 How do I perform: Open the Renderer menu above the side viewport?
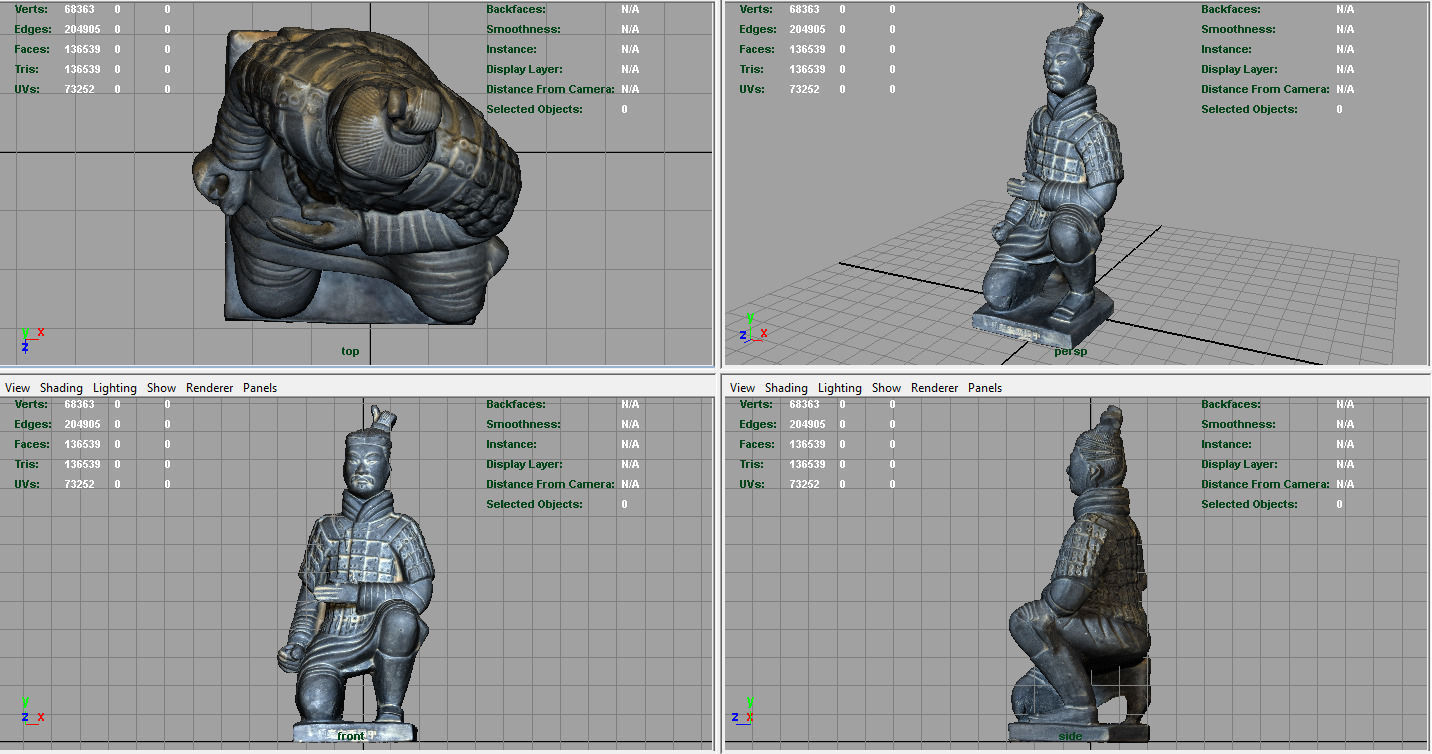pos(935,388)
